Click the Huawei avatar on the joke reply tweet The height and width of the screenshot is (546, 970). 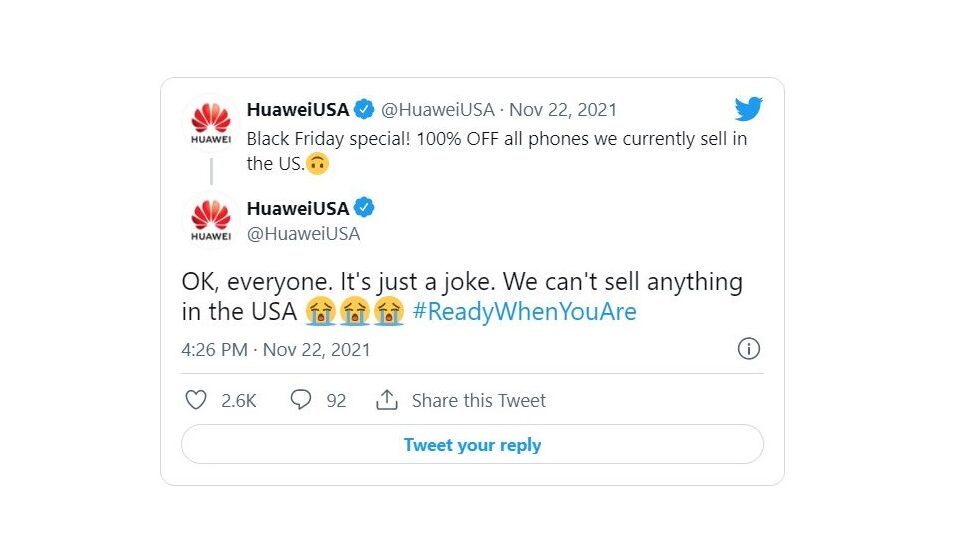point(211,221)
